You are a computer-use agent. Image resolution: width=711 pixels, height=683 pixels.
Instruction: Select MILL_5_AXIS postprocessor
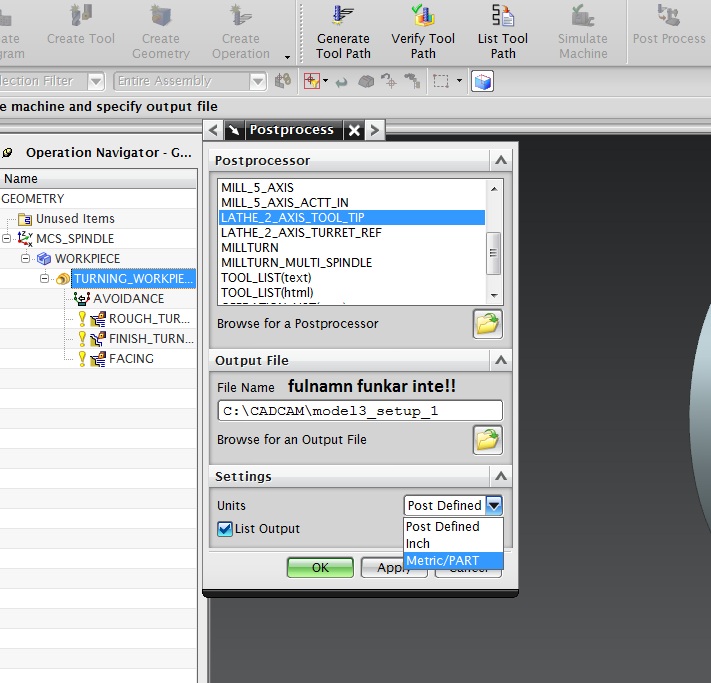tap(352, 187)
